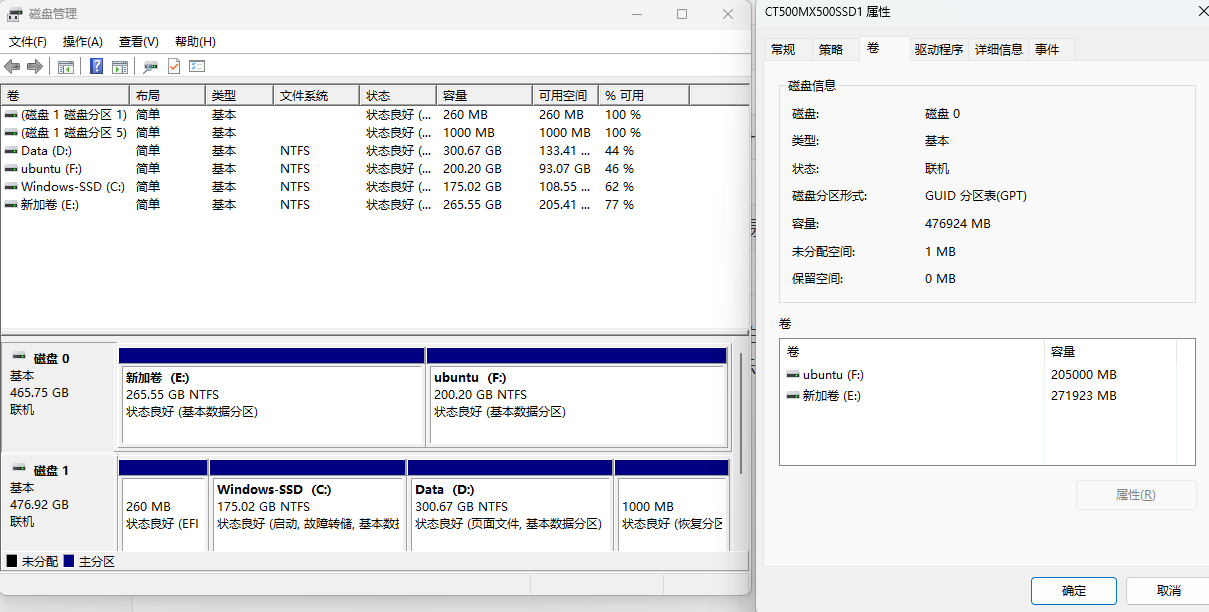
Task: Select the Windows-SSD (C:) volume row
Action: coord(374,187)
